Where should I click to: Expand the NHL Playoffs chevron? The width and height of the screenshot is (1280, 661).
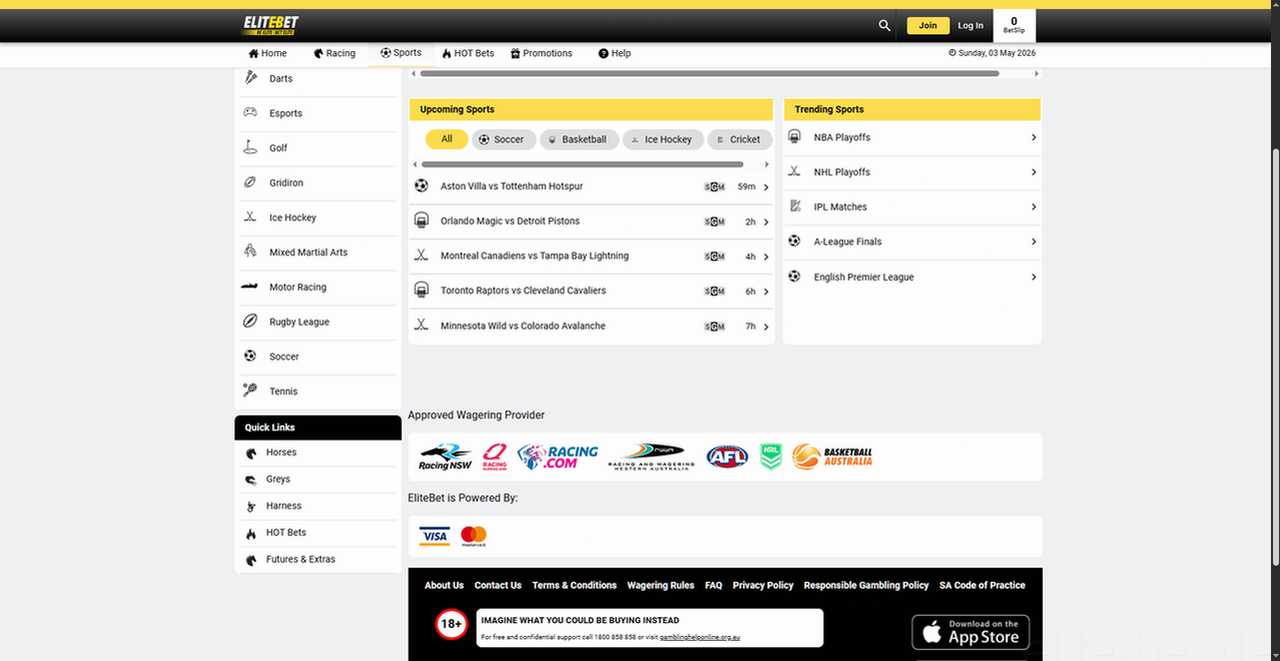1033,172
